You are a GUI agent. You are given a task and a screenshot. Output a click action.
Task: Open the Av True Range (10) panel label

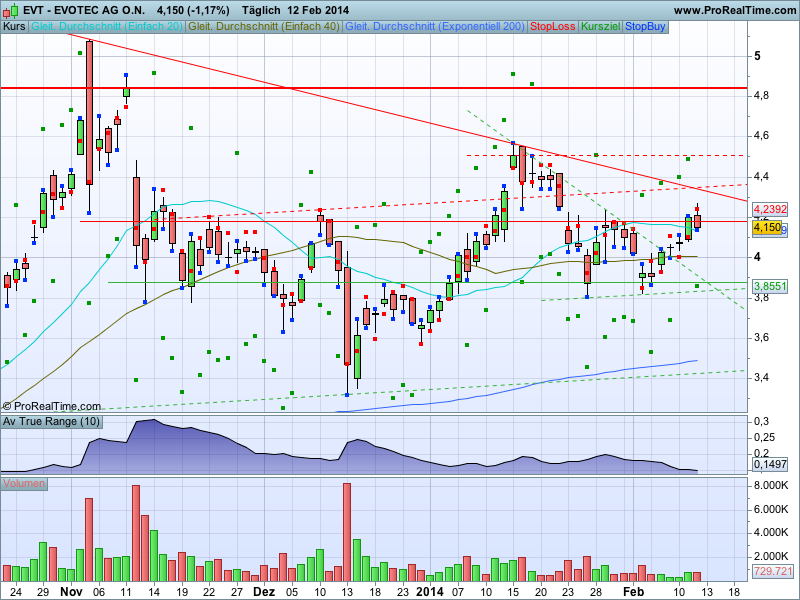pos(51,421)
